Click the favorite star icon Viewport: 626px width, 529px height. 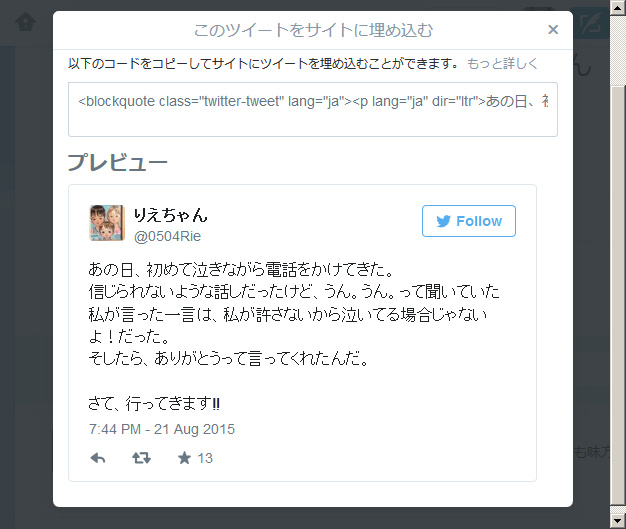184,458
